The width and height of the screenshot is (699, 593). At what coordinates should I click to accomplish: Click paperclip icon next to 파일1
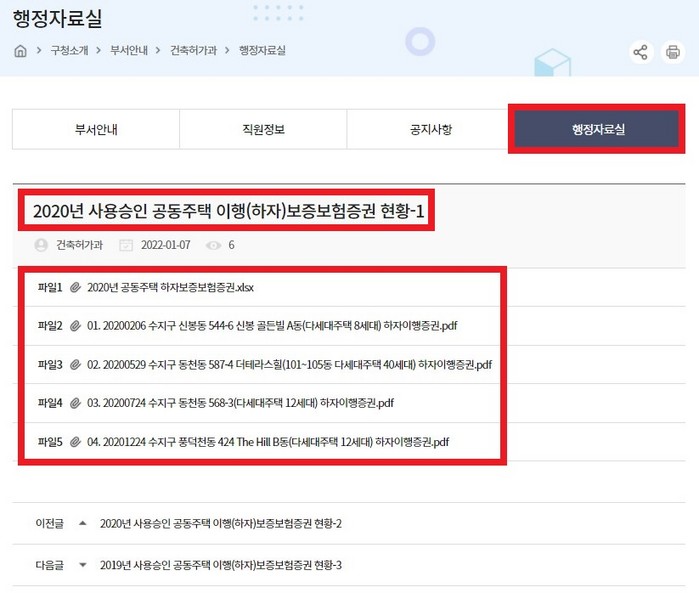[75, 288]
